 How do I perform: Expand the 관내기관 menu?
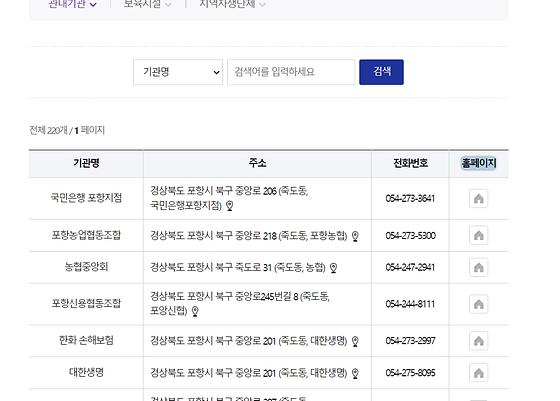click(x=72, y=4)
